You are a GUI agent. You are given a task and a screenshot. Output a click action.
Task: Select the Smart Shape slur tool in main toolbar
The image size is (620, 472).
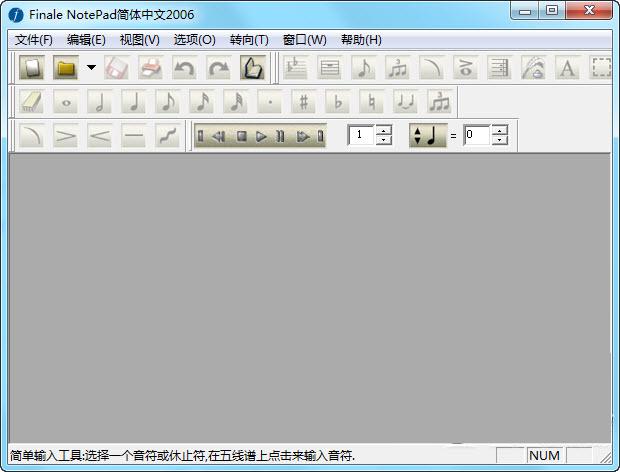pyautogui.click(x=432, y=68)
